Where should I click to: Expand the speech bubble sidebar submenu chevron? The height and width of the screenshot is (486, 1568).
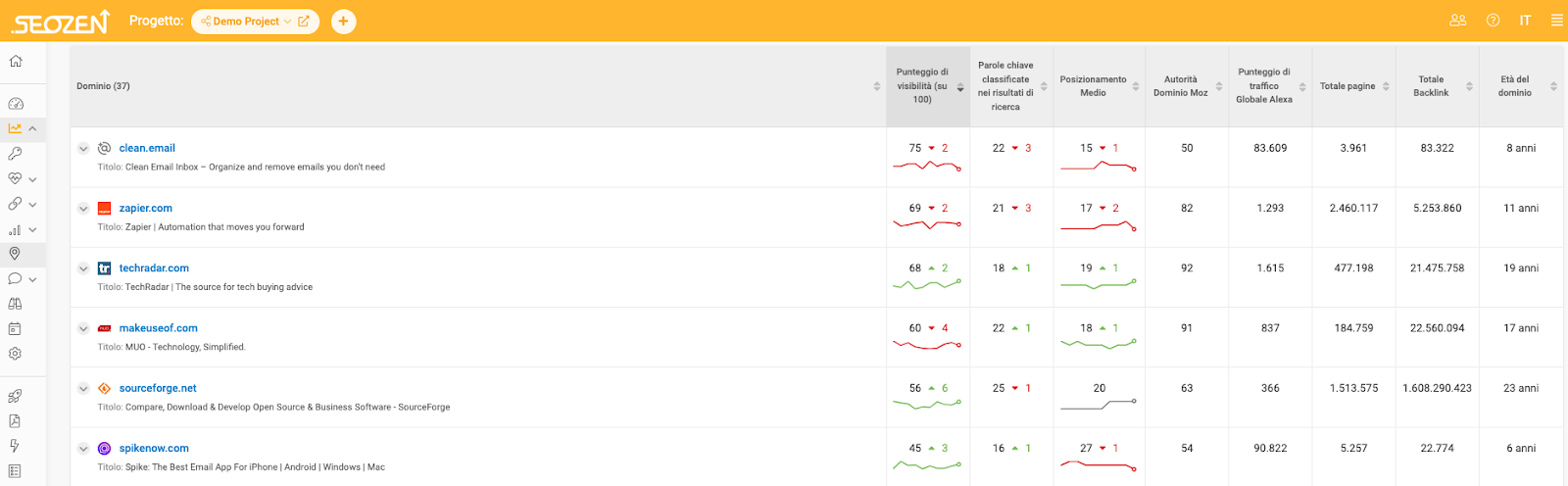(x=32, y=279)
